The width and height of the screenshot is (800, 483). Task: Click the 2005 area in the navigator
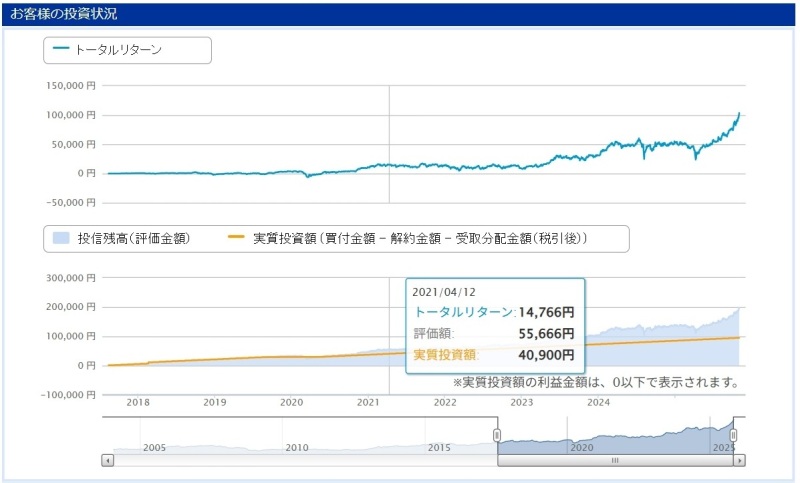[x=154, y=447]
